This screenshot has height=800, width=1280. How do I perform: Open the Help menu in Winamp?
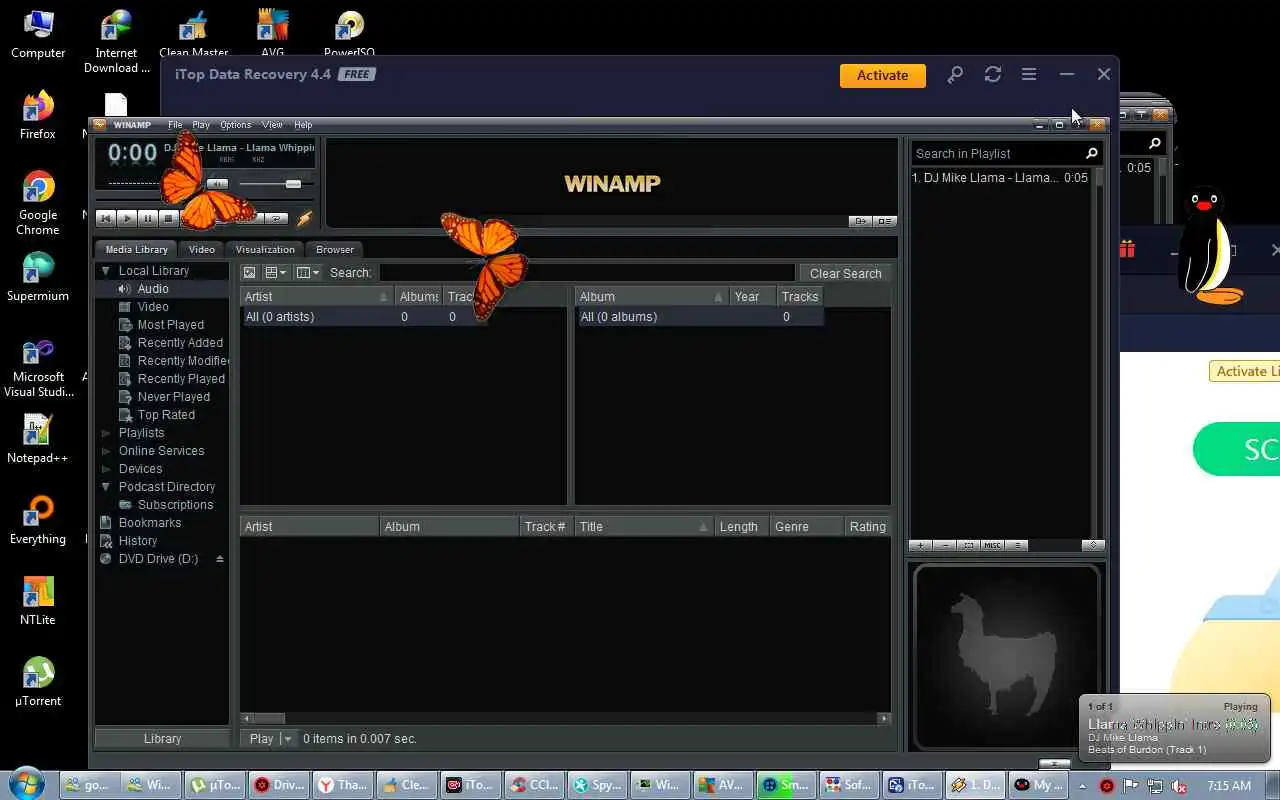pyautogui.click(x=303, y=125)
